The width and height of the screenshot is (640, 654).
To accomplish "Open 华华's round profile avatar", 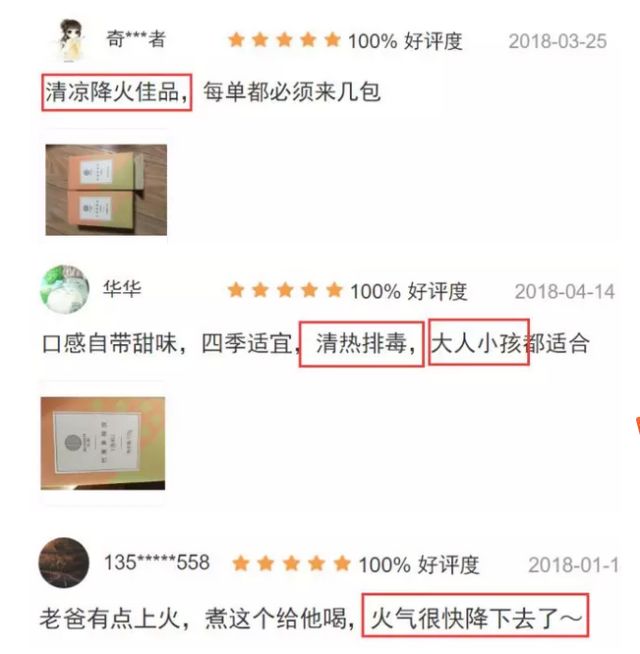I will (65, 289).
